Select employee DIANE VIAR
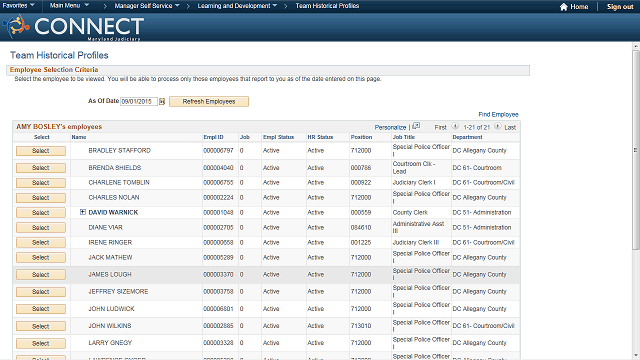640x360 pixels. 41,228
